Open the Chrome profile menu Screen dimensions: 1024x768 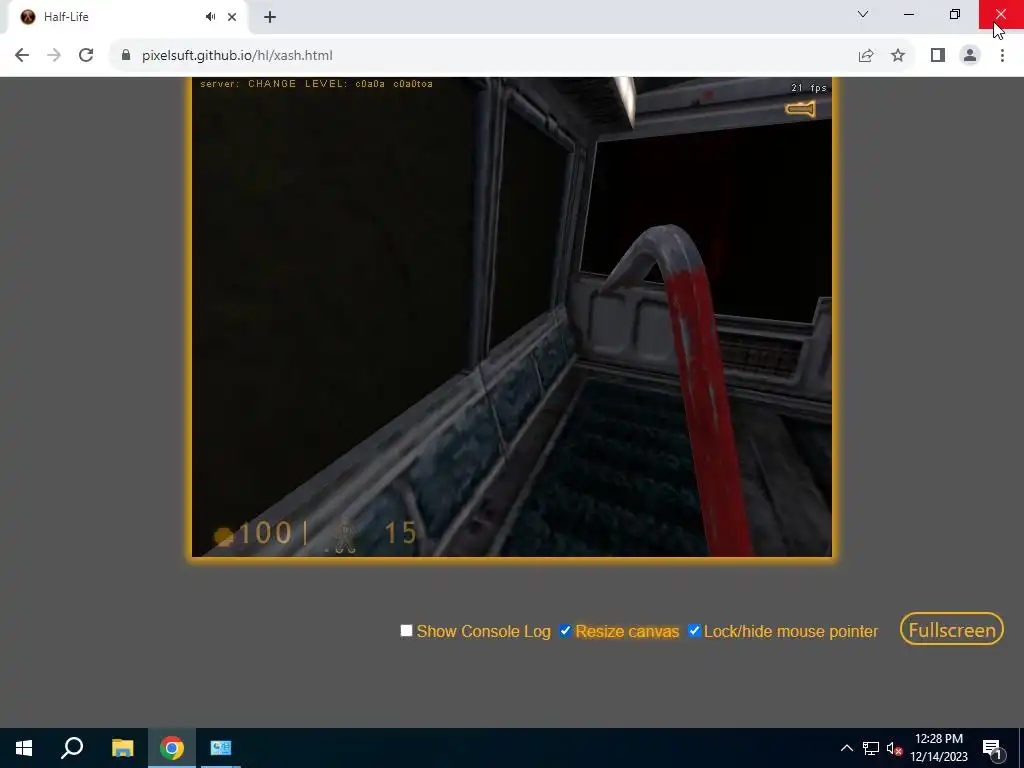click(x=970, y=56)
